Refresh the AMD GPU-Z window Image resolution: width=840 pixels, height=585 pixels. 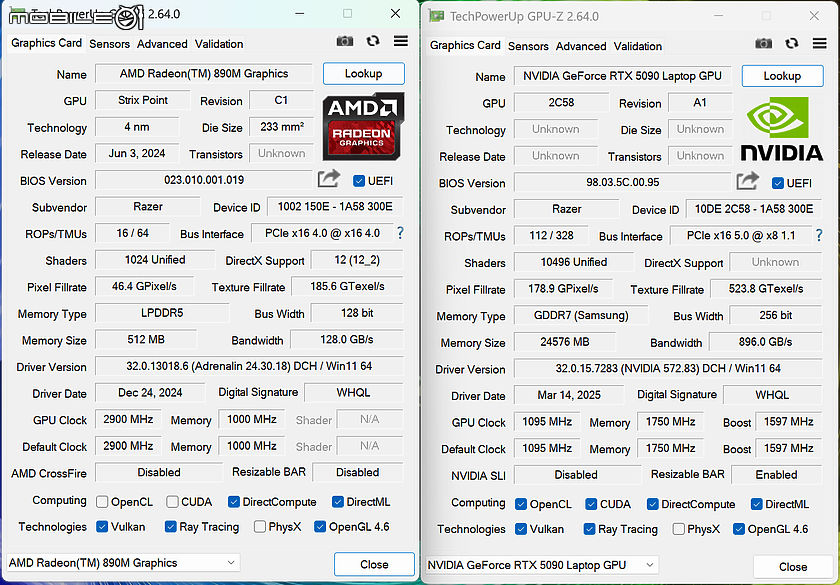(x=373, y=41)
